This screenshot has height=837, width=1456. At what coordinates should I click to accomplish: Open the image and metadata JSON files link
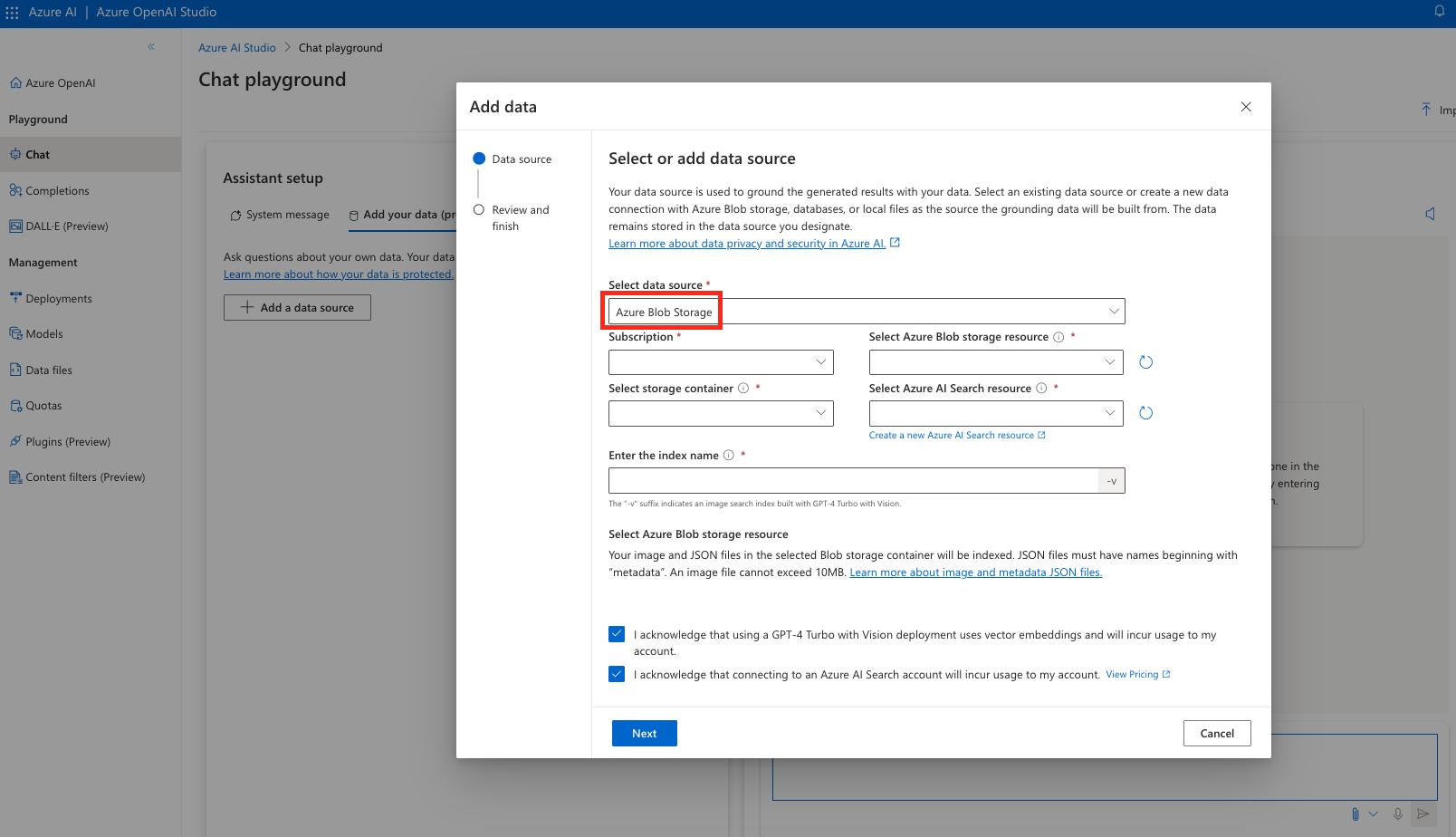coord(975,572)
